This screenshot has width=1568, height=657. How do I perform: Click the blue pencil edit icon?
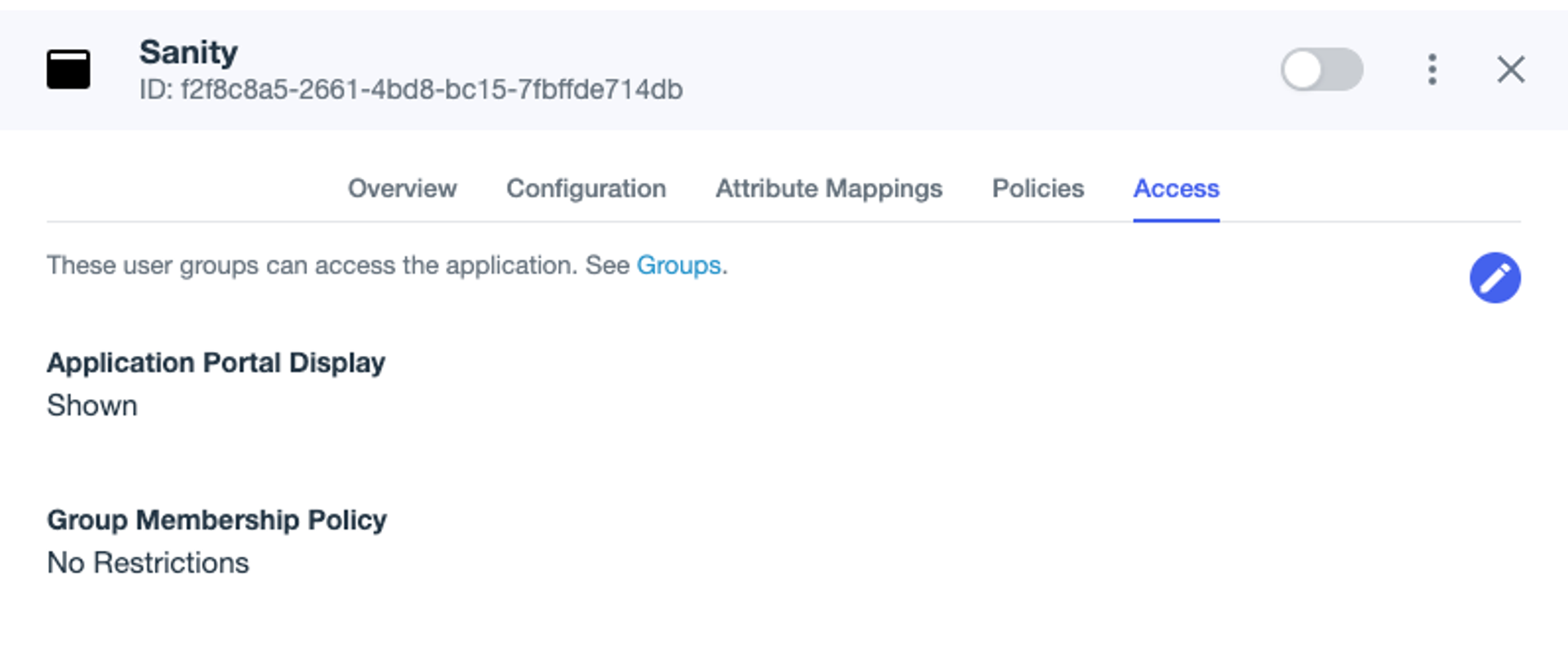[1494, 277]
